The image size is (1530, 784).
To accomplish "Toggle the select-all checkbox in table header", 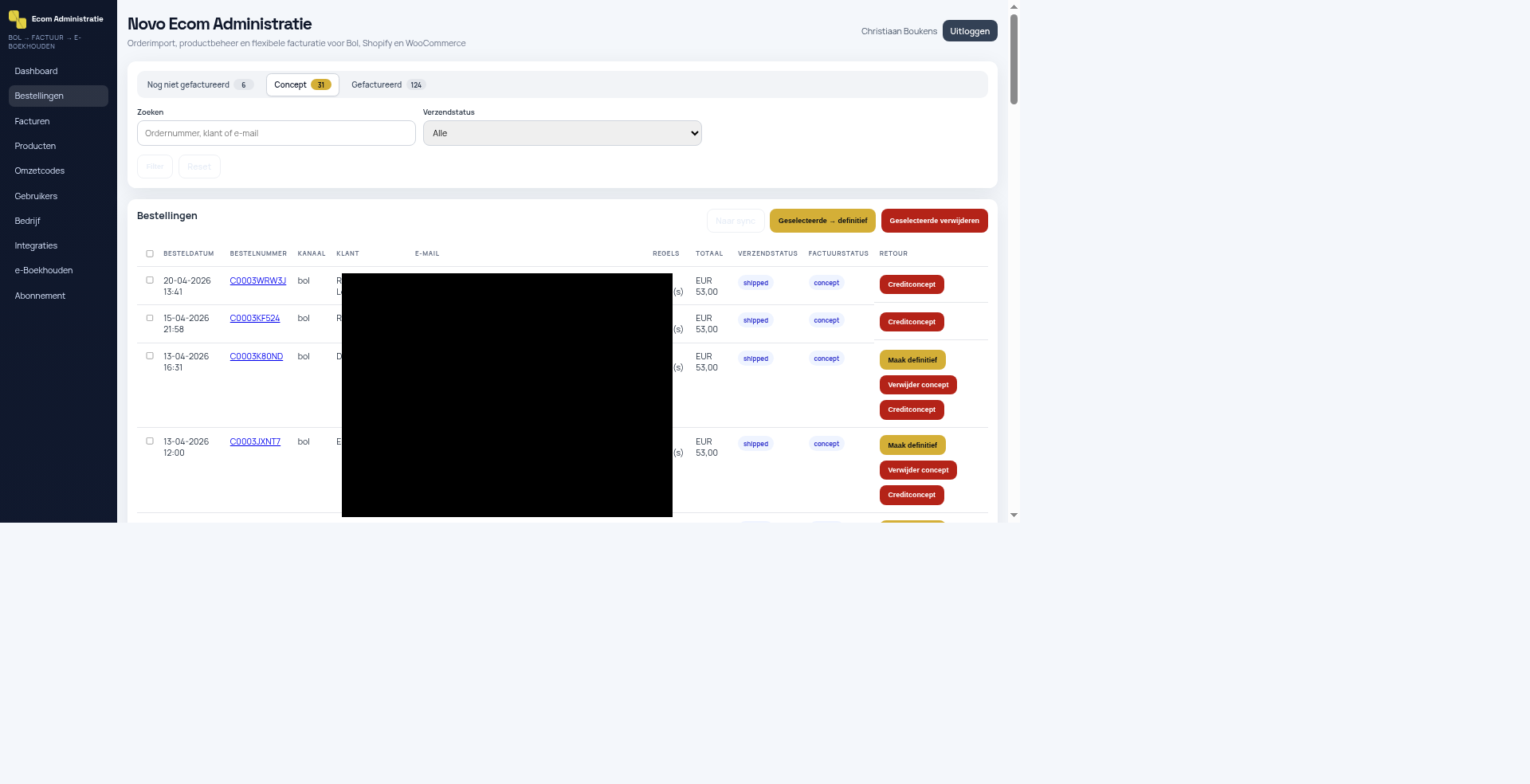I will pyautogui.click(x=150, y=254).
